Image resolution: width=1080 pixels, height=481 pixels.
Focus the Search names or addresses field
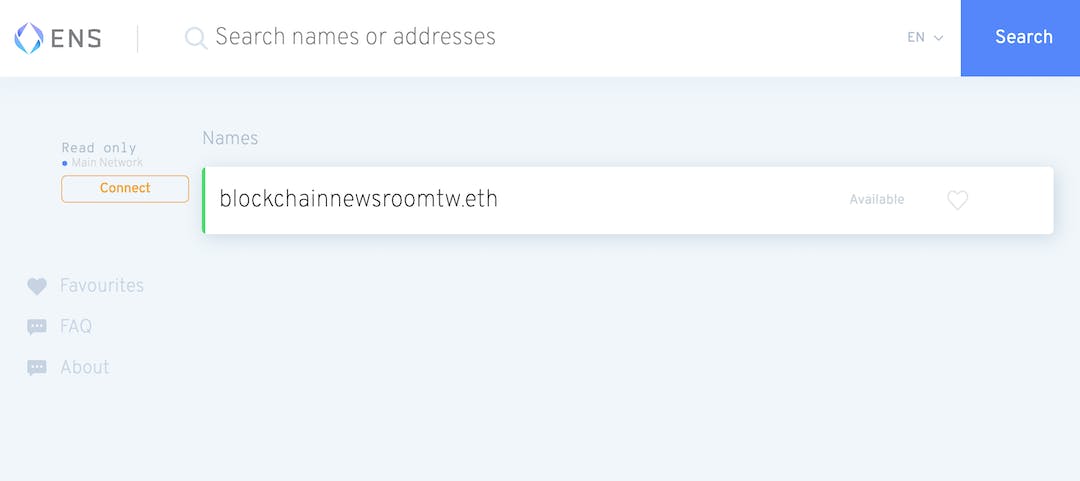tap(500, 38)
